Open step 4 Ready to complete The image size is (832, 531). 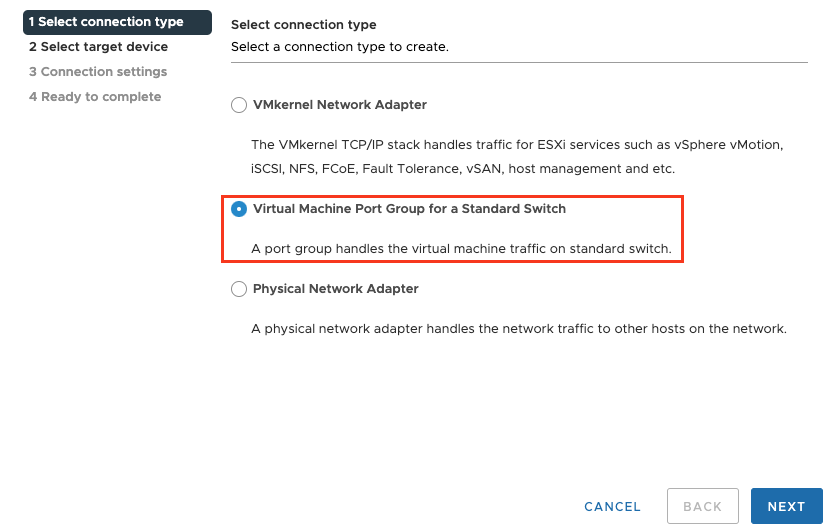click(95, 97)
